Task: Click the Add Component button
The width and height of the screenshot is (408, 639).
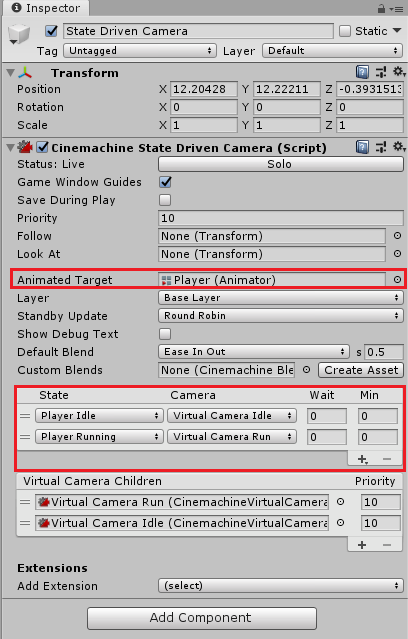Action: click(202, 618)
